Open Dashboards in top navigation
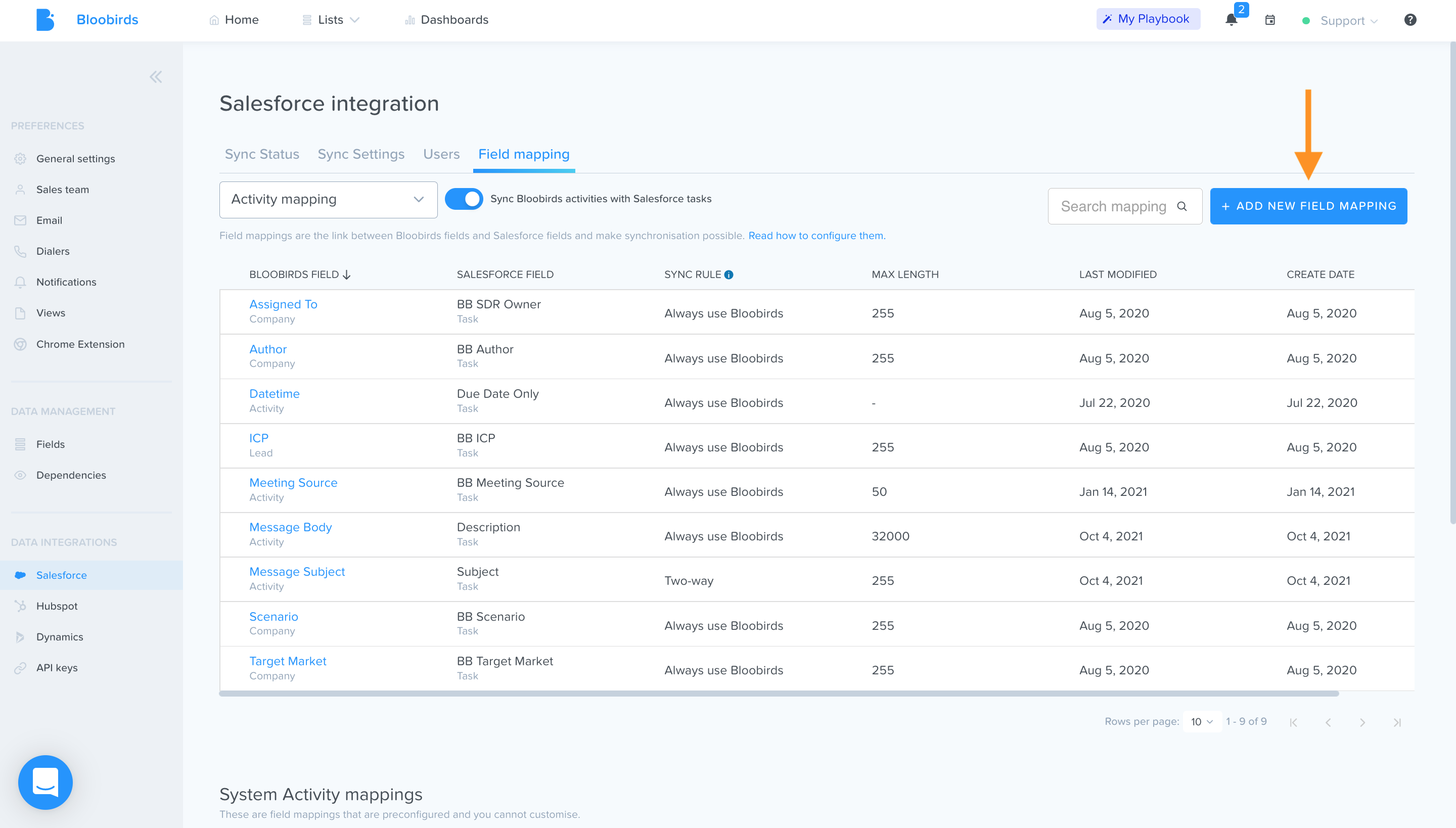This screenshot has height=828, width=1456. coord(446,20)
